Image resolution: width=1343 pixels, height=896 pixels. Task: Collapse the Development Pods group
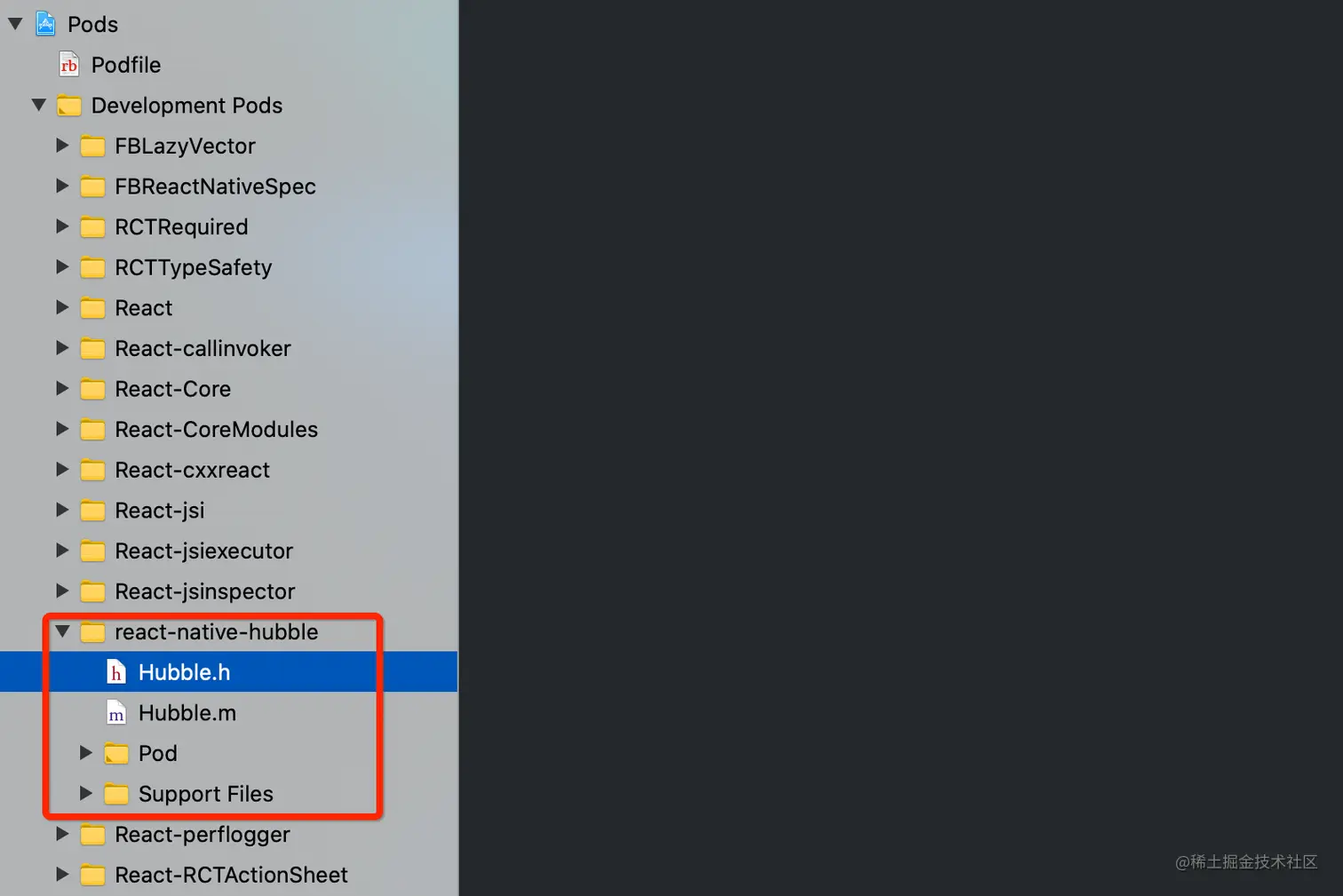[x=39, y=105]
